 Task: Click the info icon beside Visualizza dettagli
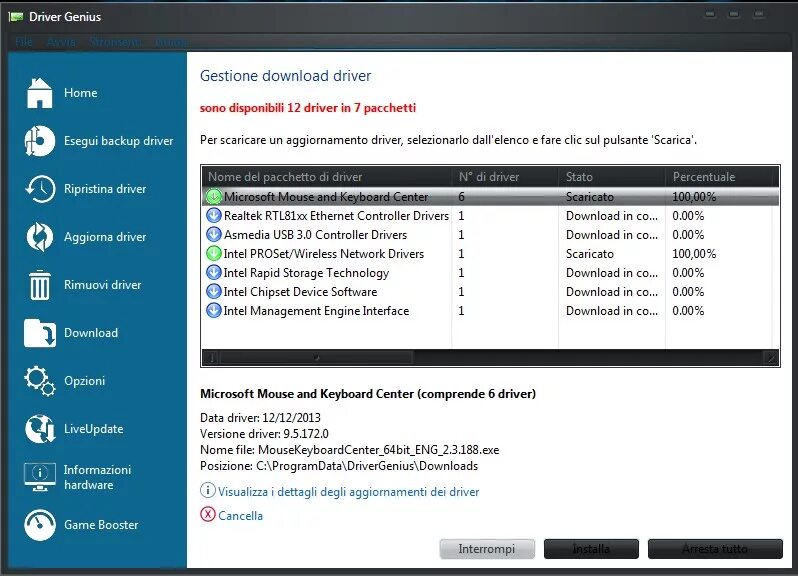pos(208,491)
